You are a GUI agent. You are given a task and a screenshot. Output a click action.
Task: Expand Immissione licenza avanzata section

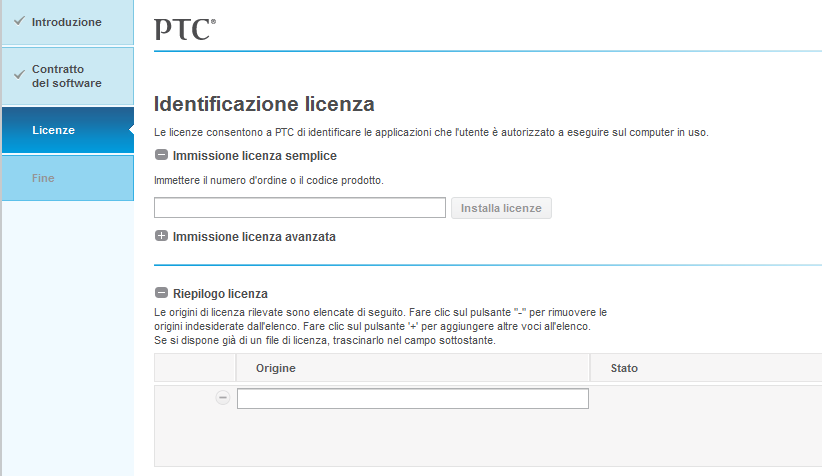click(x=161, y=236)
